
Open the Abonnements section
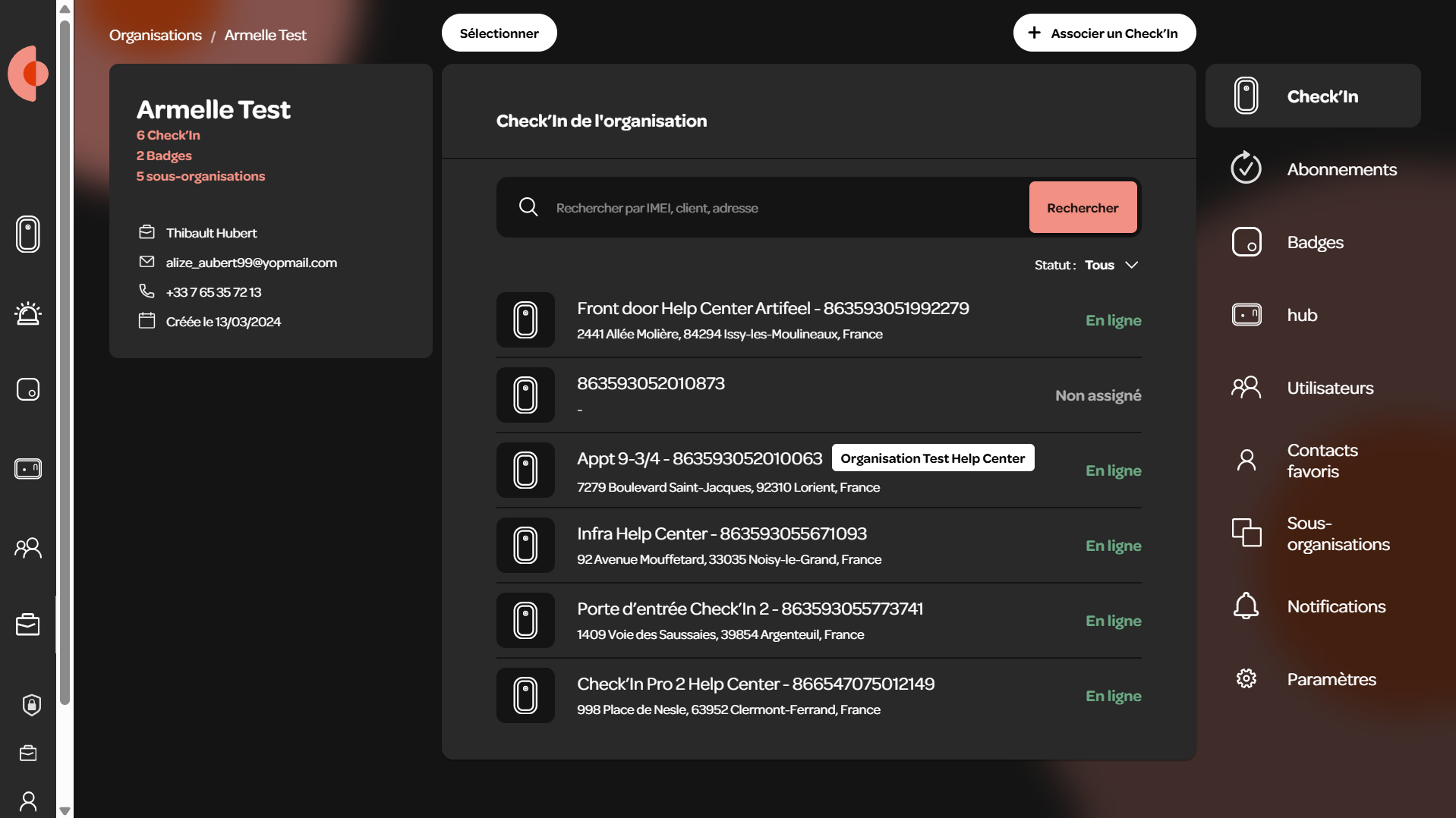(x=1313, y=168)
